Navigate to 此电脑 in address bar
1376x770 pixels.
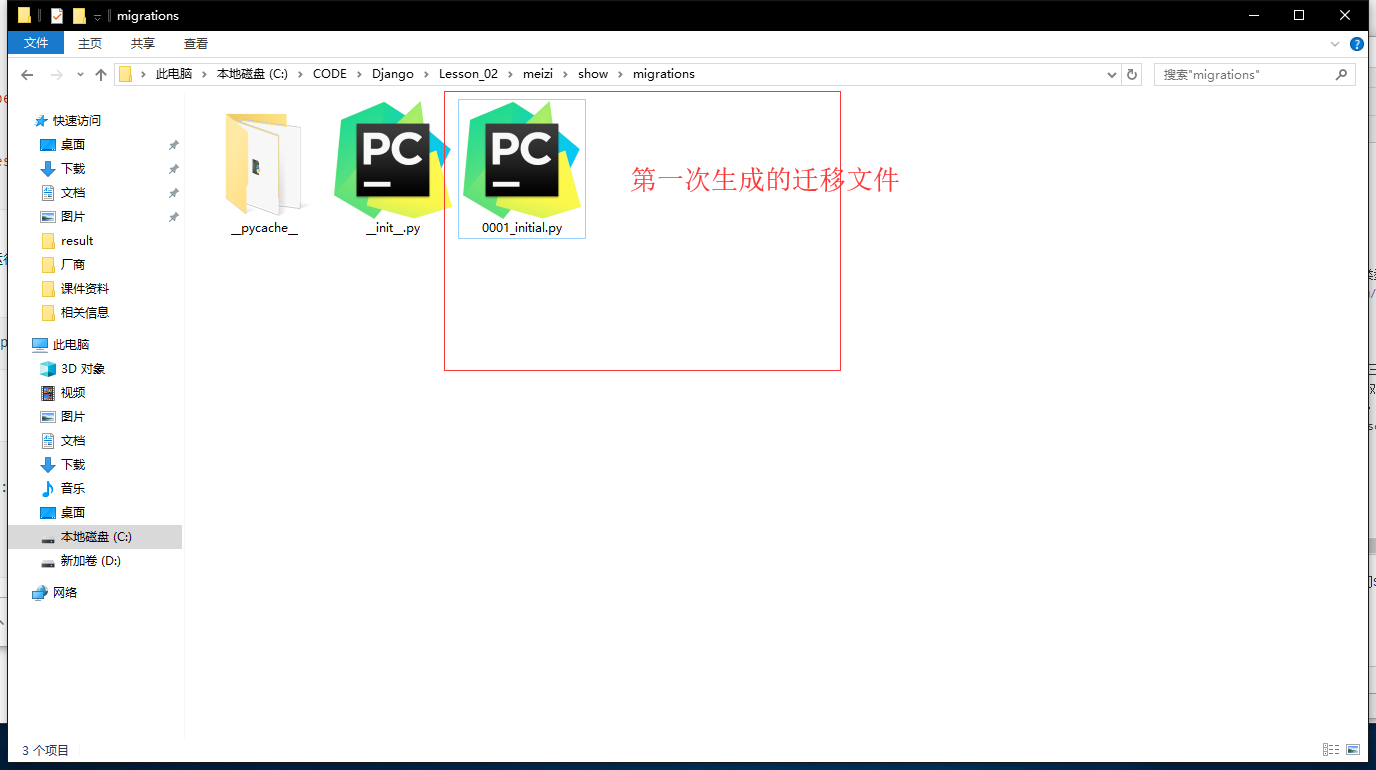(174, 74)
